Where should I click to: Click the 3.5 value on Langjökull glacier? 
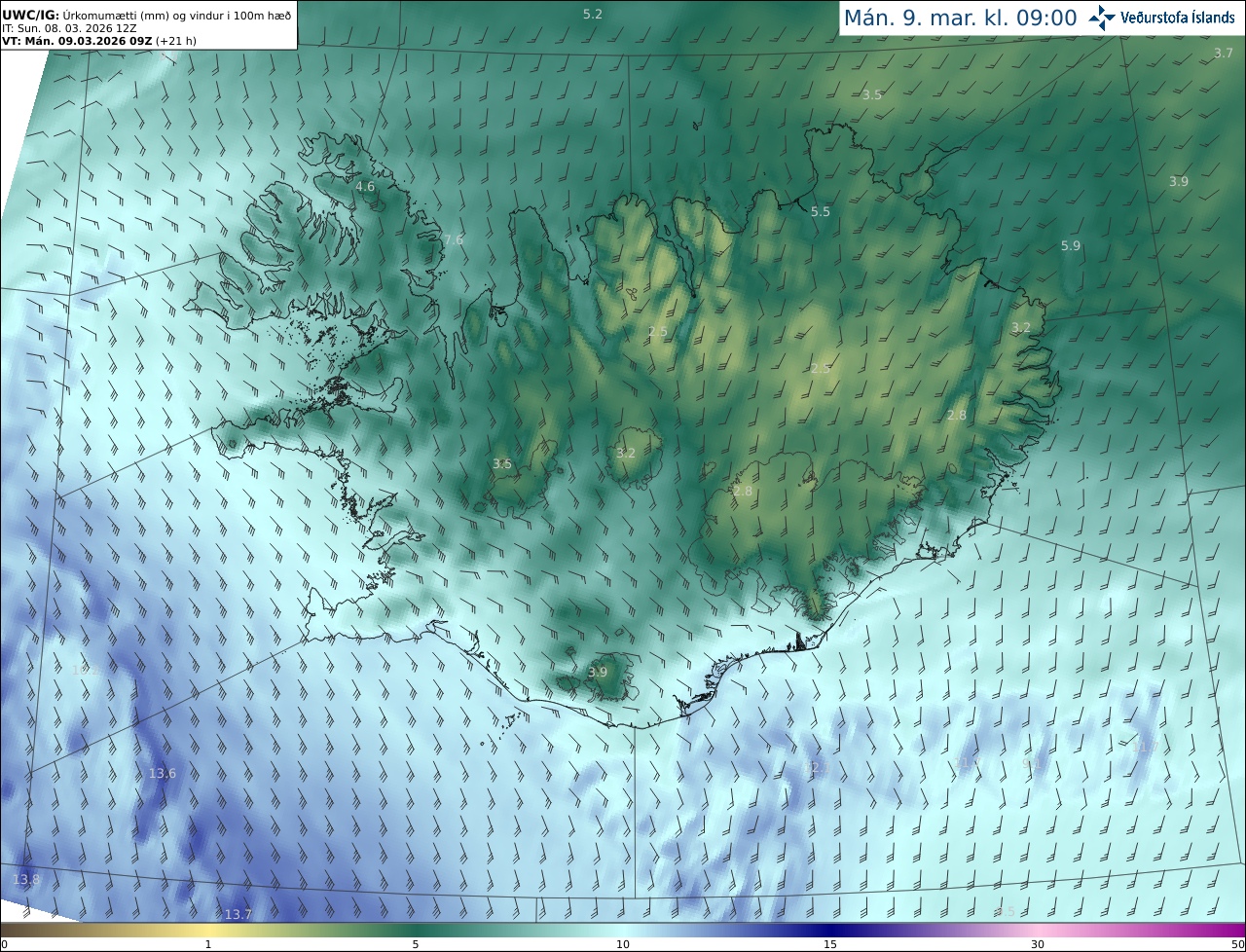[502, 464]
